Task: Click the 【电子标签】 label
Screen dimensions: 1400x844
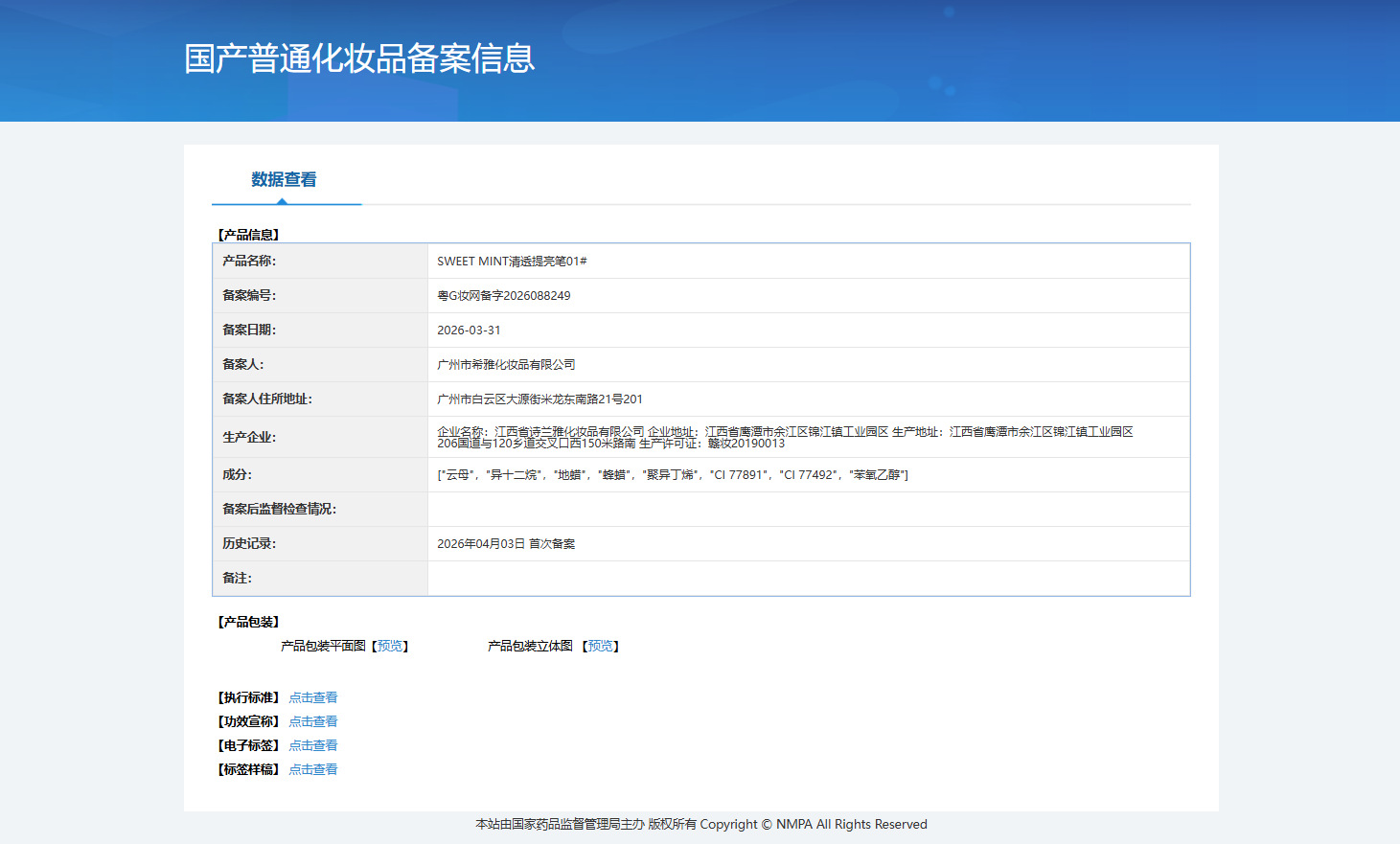Action: (248, 745)
